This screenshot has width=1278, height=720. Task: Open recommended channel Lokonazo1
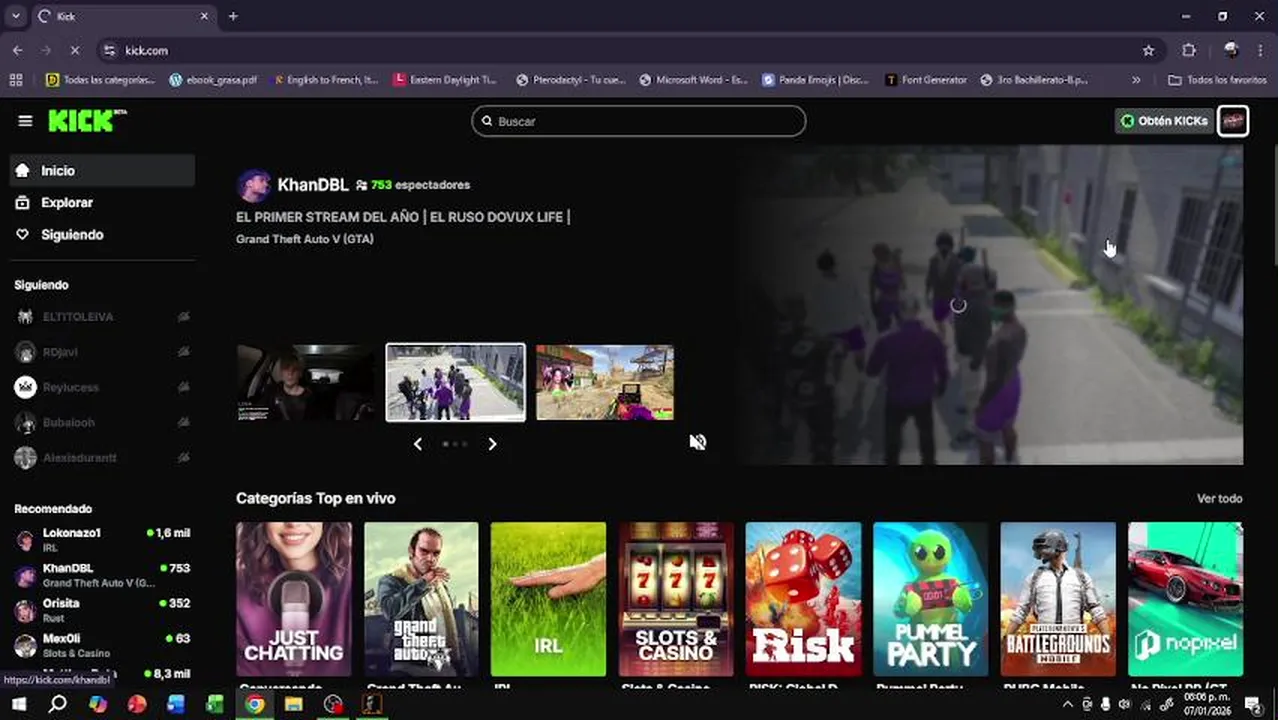102,540
